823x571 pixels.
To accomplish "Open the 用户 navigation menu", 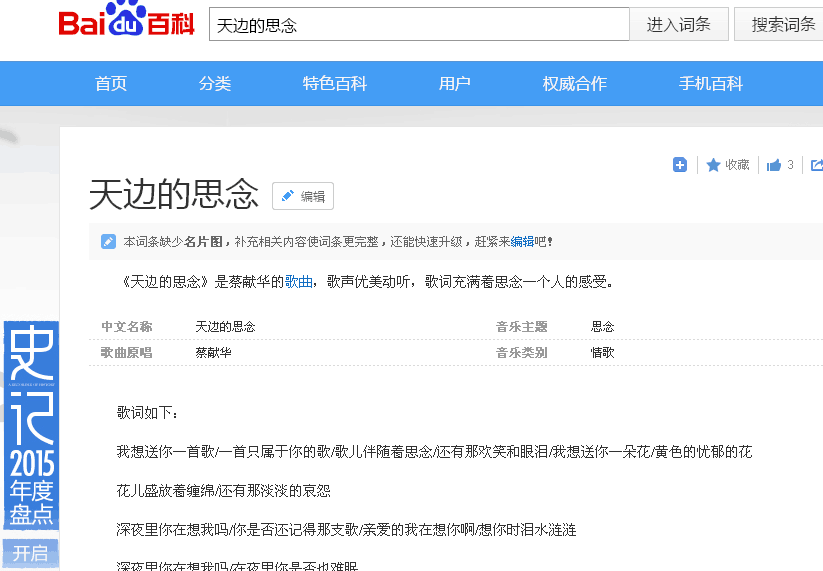I will click(x=455, y=84).
